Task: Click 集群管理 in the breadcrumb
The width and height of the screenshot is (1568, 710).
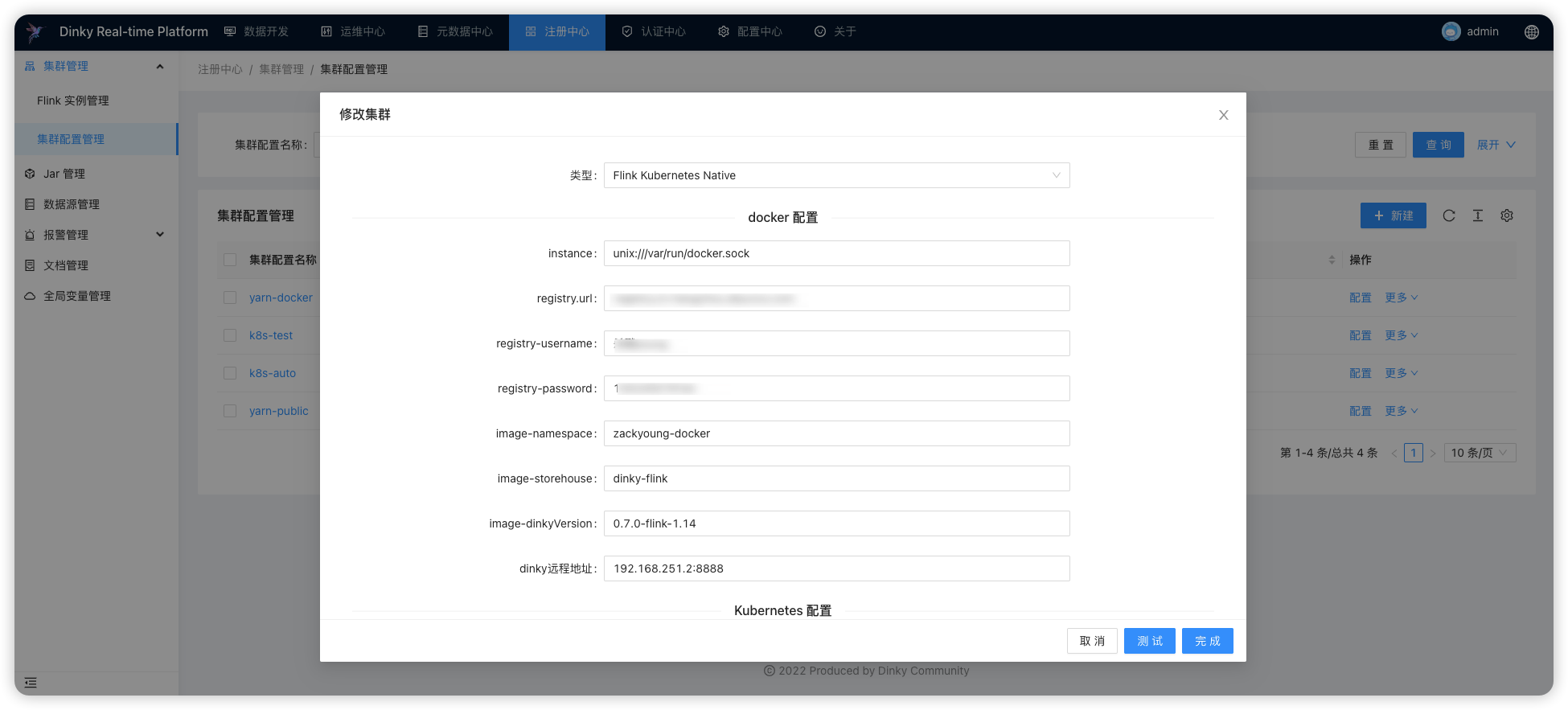Action: pos(281,69)
